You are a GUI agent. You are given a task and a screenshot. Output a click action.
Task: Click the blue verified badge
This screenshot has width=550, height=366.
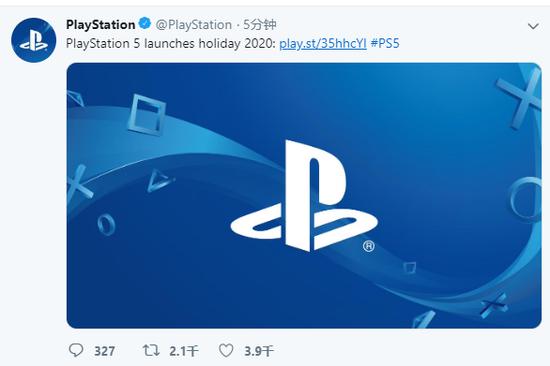point(145,24)
